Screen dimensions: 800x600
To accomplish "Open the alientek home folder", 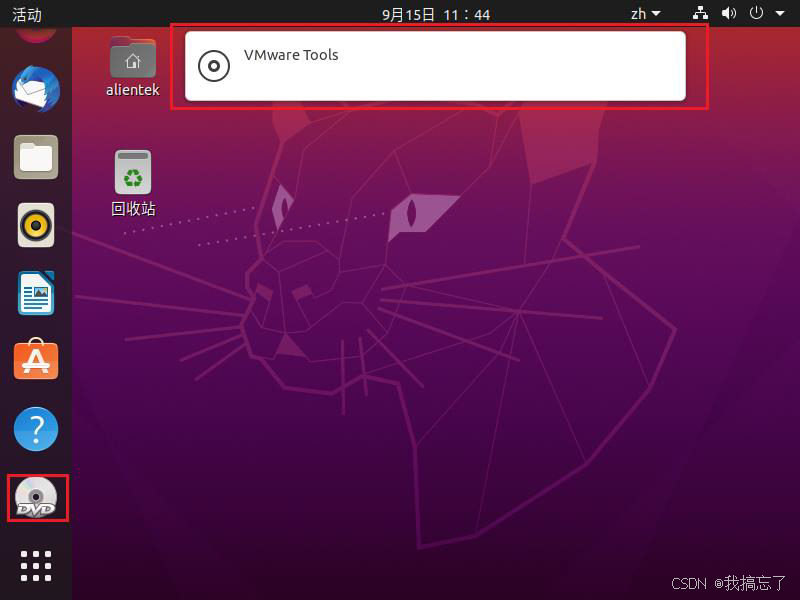I will (133, 66).
